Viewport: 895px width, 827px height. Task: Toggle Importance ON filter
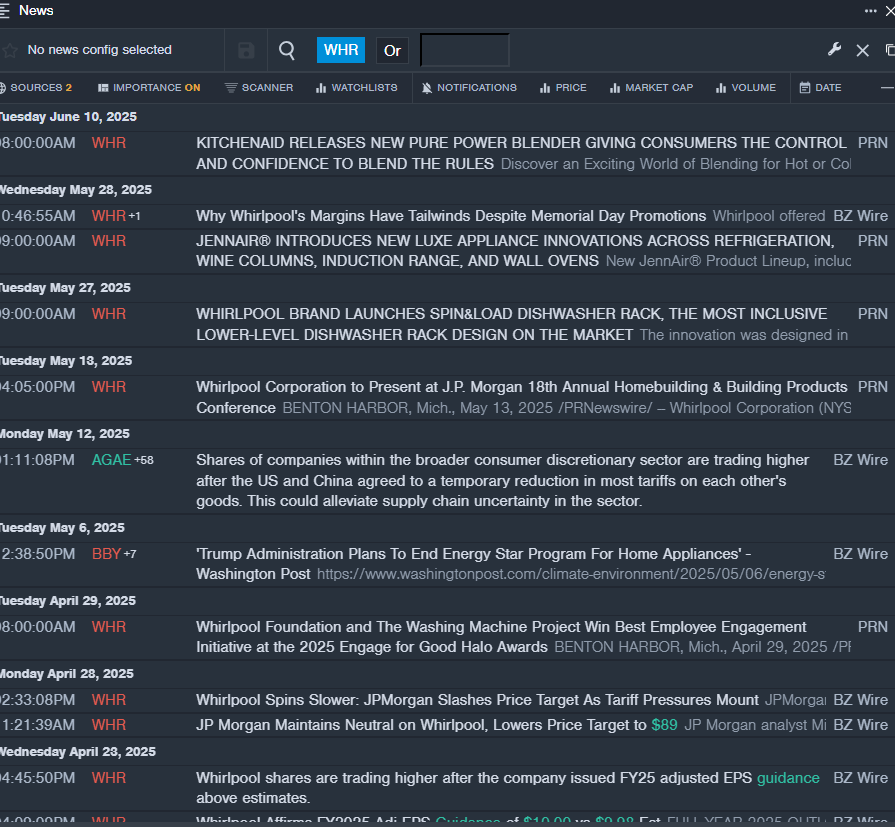pyautogui.click(x=149, y=87)
